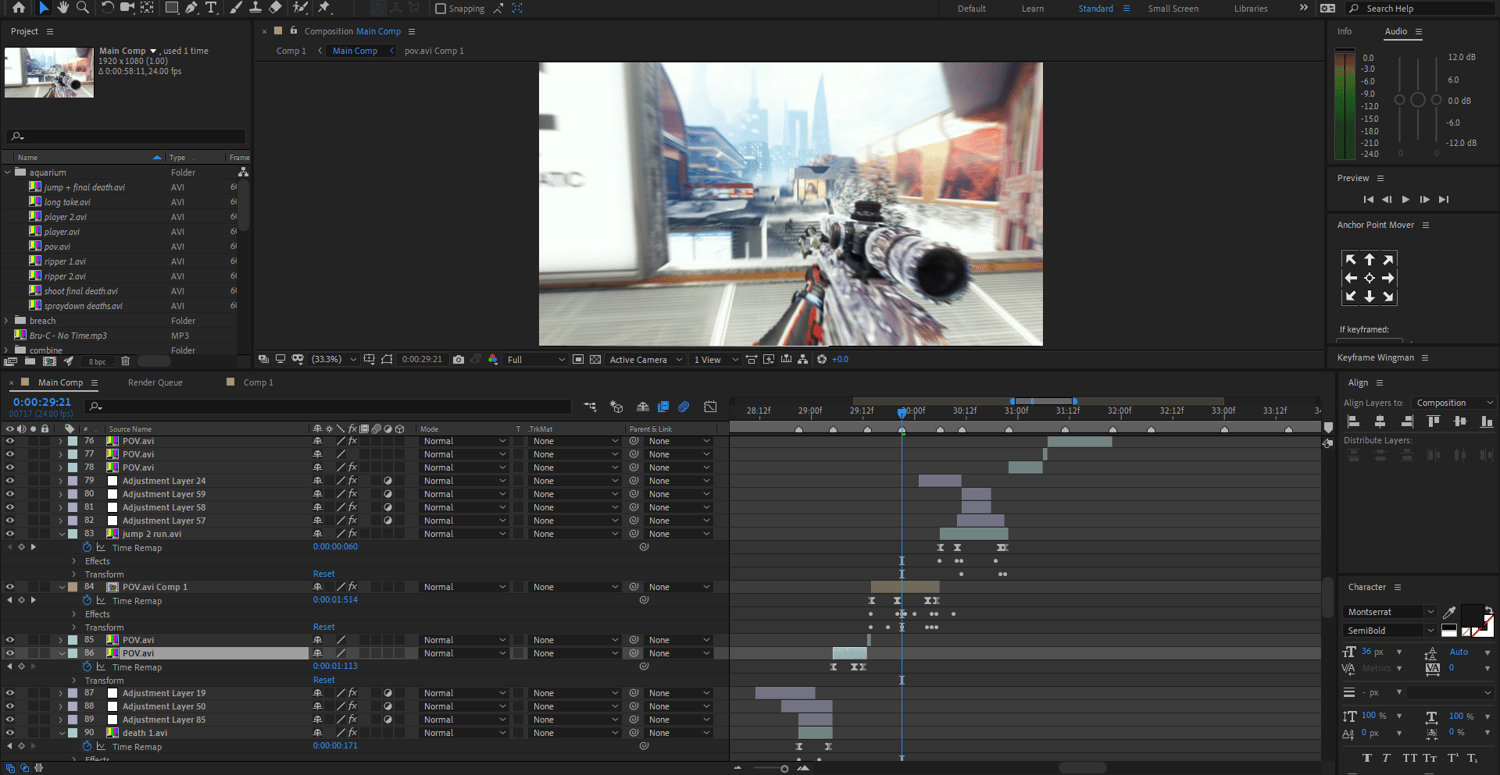Select the Puppet Pin tool
This screenshot has width=1500, height=775.
click(324, 8)
